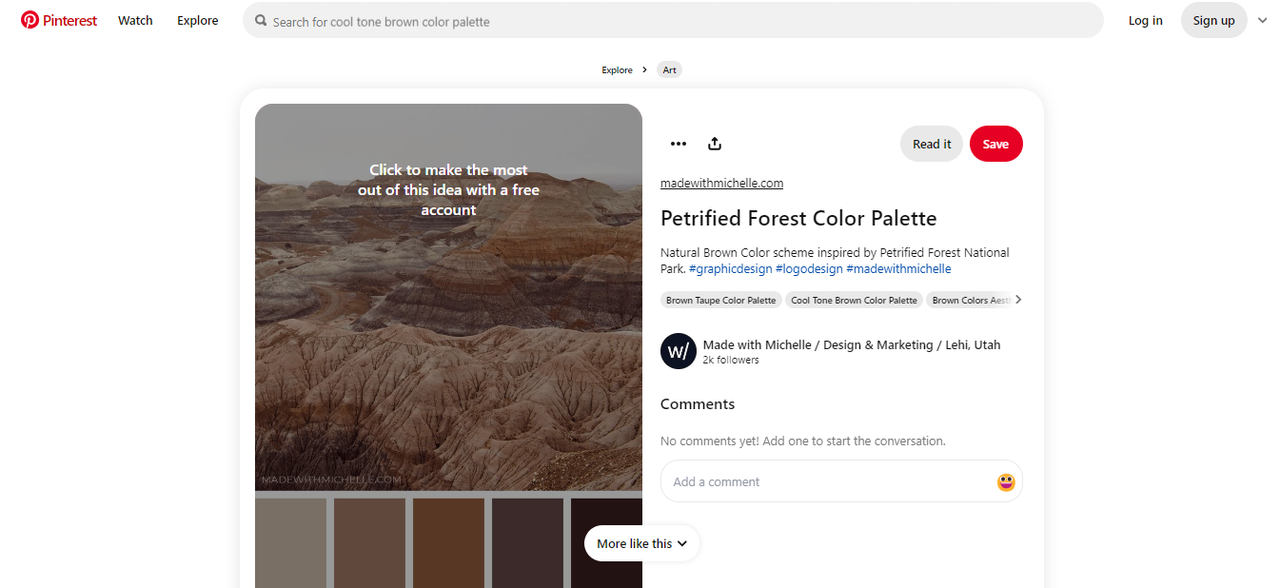Select the Cool Tone Brown Color Palette tag
Image resolution: width=1280 pixels, height=588 pixels.
point(854,300)
